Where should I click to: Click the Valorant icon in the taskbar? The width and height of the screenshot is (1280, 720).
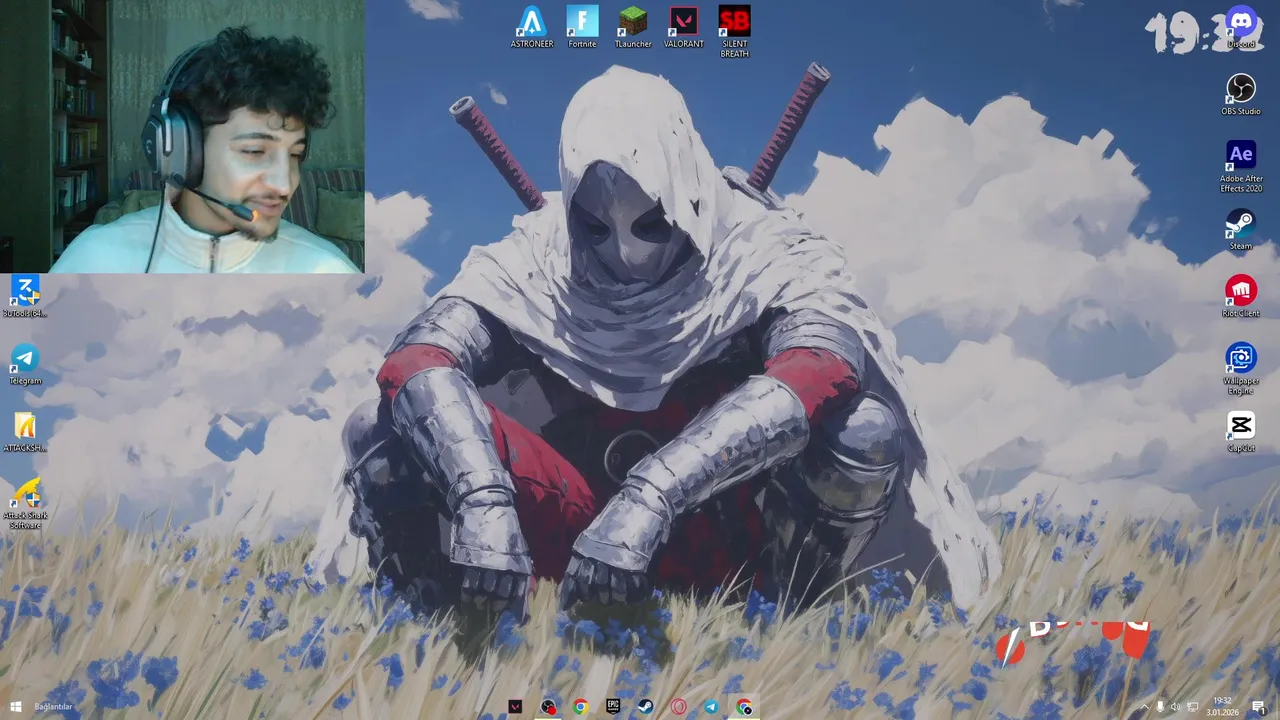tap(515, 707)
